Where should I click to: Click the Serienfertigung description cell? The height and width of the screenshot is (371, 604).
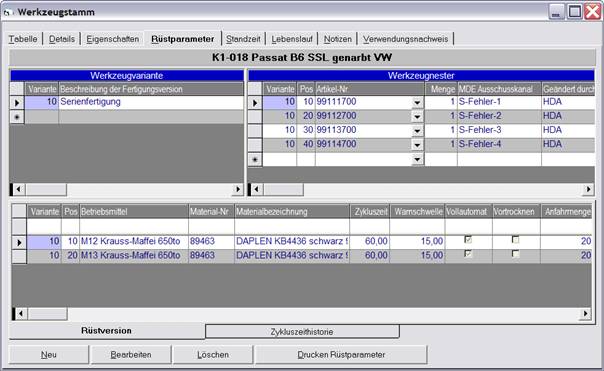tap(151, 102)
